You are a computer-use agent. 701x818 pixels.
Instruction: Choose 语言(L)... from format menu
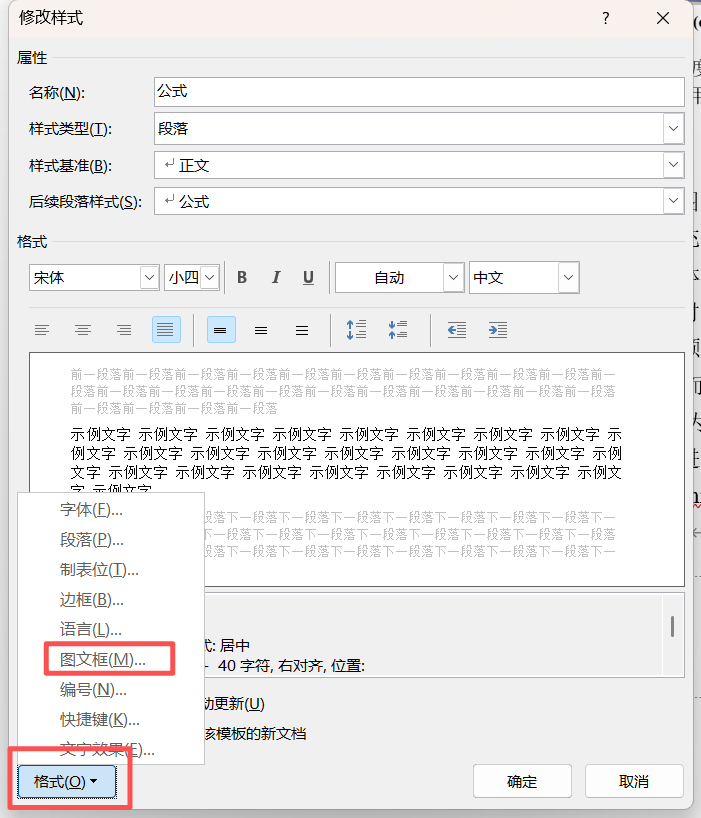point(111,630)
